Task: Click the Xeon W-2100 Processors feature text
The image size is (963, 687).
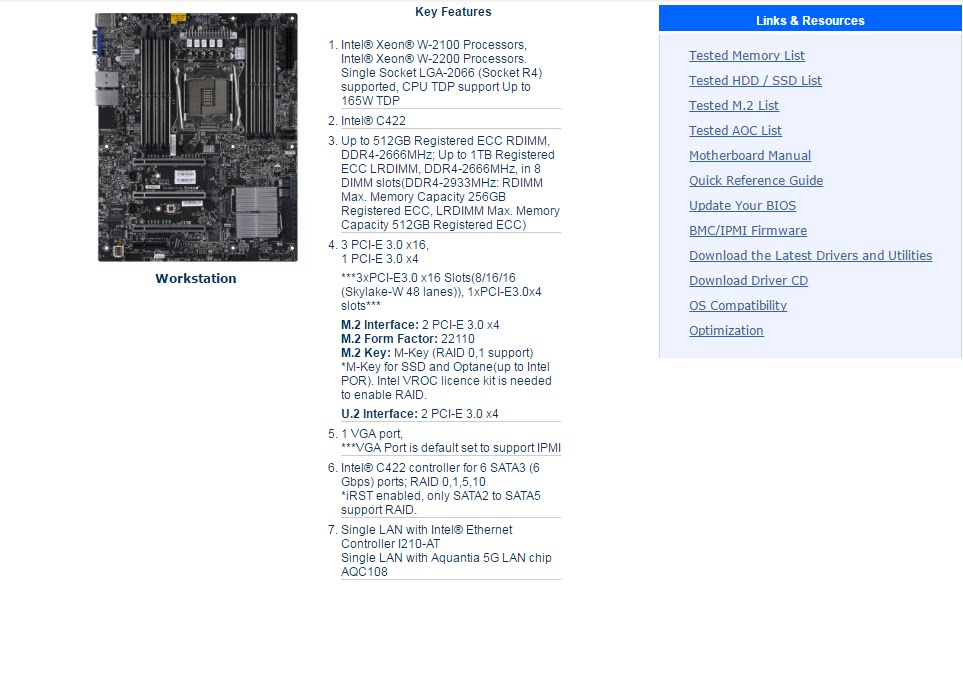Action: pyautogui.click(x=442, y=72)
